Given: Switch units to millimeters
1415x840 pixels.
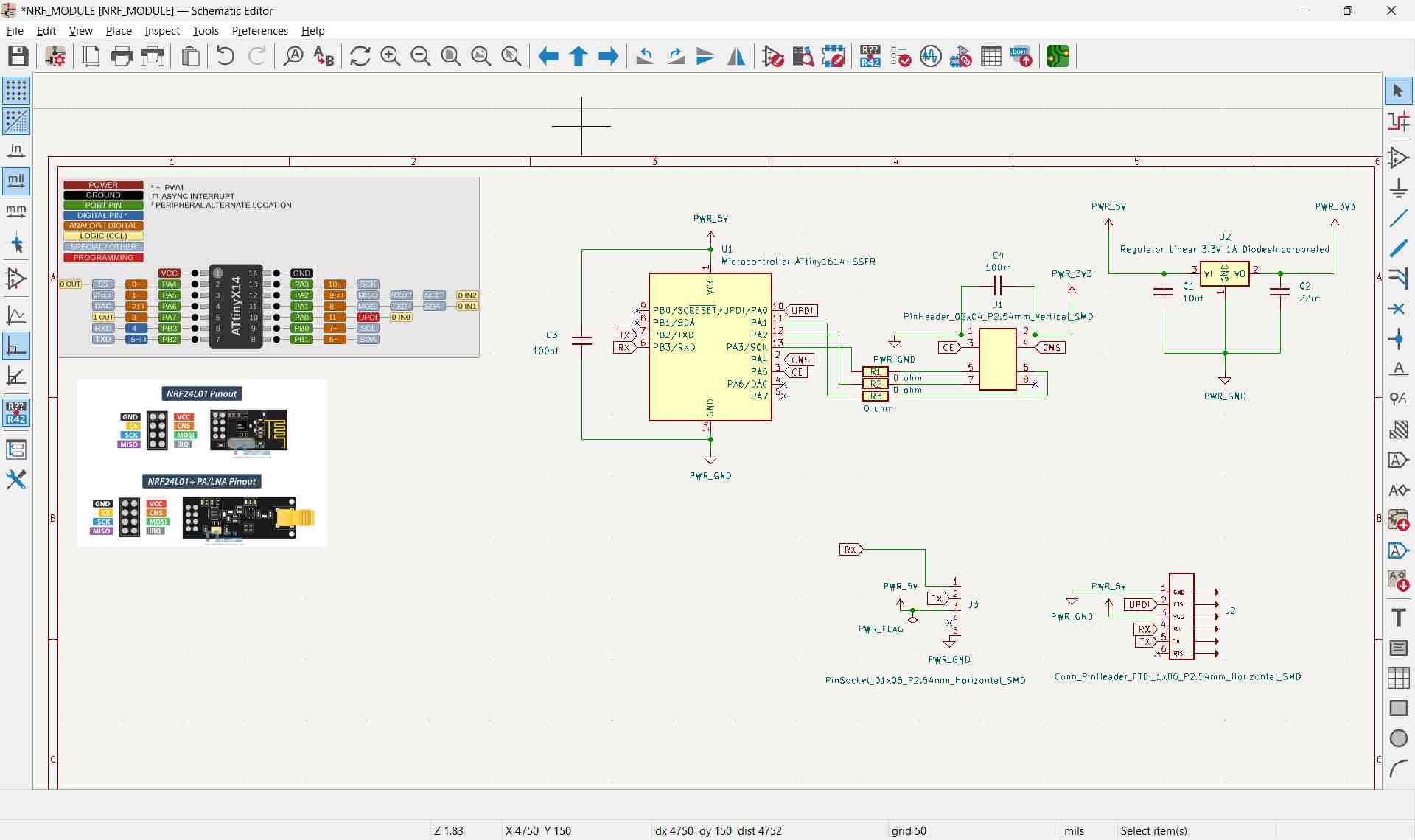Looking at the screenshot, I should click(x=16, y=211).
